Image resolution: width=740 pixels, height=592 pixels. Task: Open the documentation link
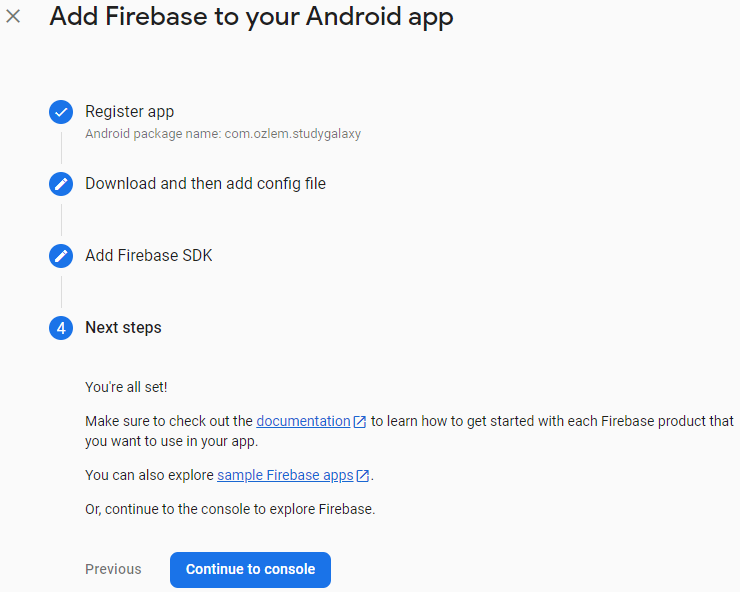click(303, 421)
